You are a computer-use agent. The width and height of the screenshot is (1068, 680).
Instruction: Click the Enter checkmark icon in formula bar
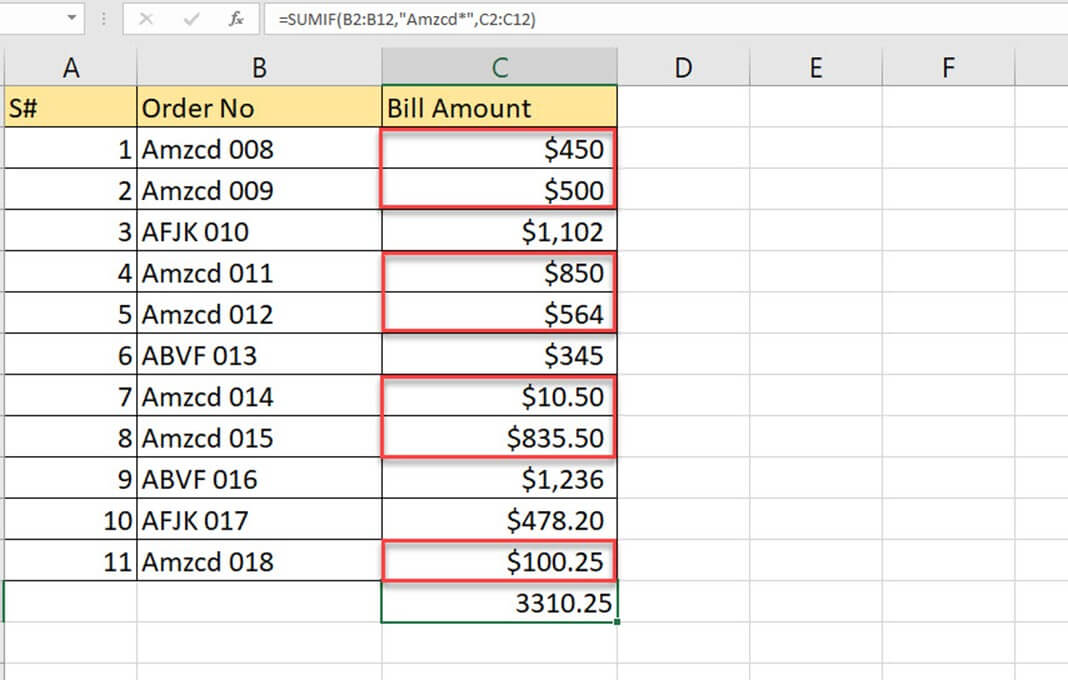click(x=191, y=19)
